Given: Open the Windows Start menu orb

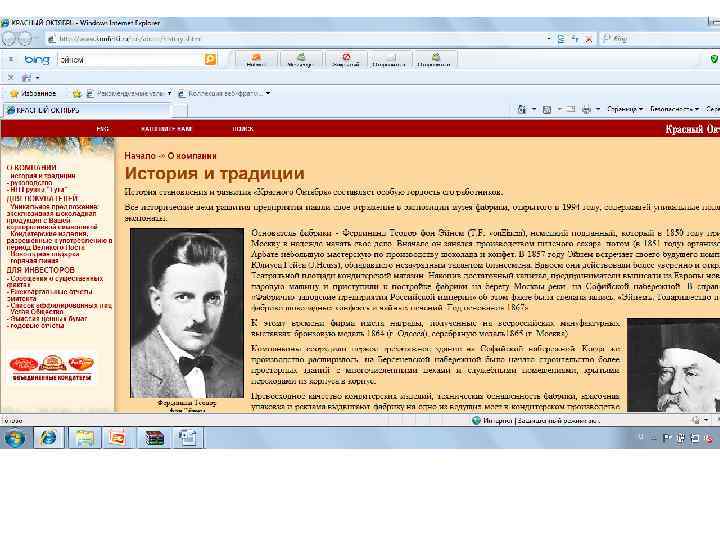Looking at the screenshot, I should (x=15, y=438).
